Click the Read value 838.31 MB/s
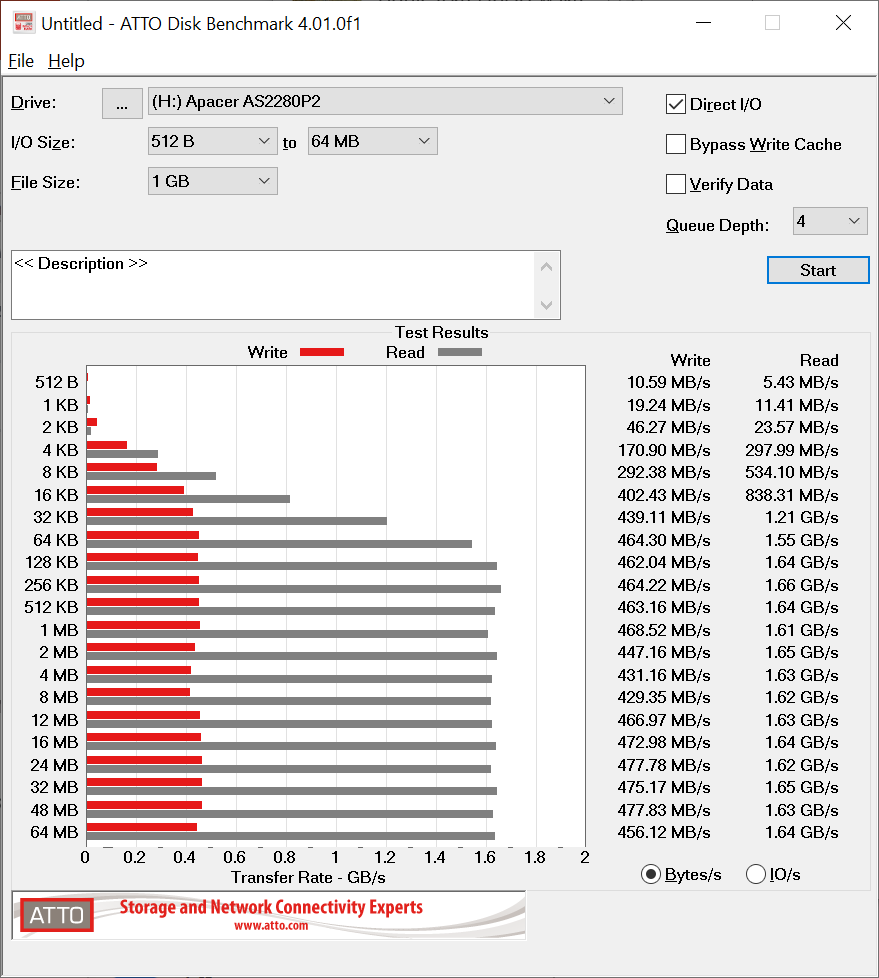Image resolution: width=879 pixels, height=978 pixels. point(792,495)
